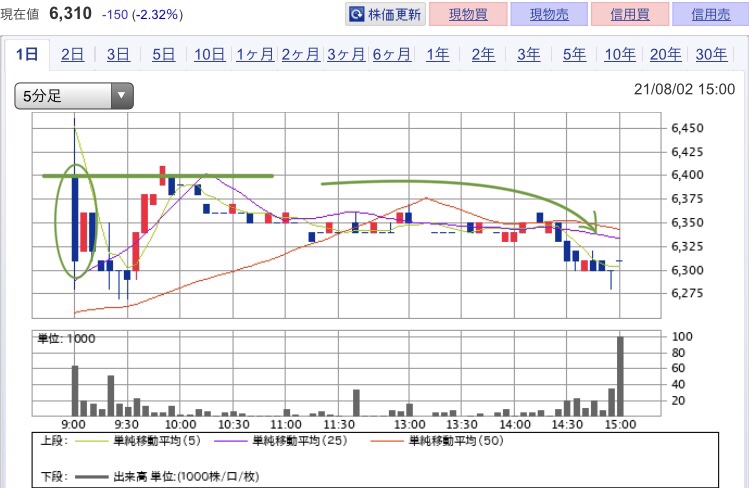Show the 2ヶ月 chart
Viewport: 749px width, 488px height.
pos(300,54)
